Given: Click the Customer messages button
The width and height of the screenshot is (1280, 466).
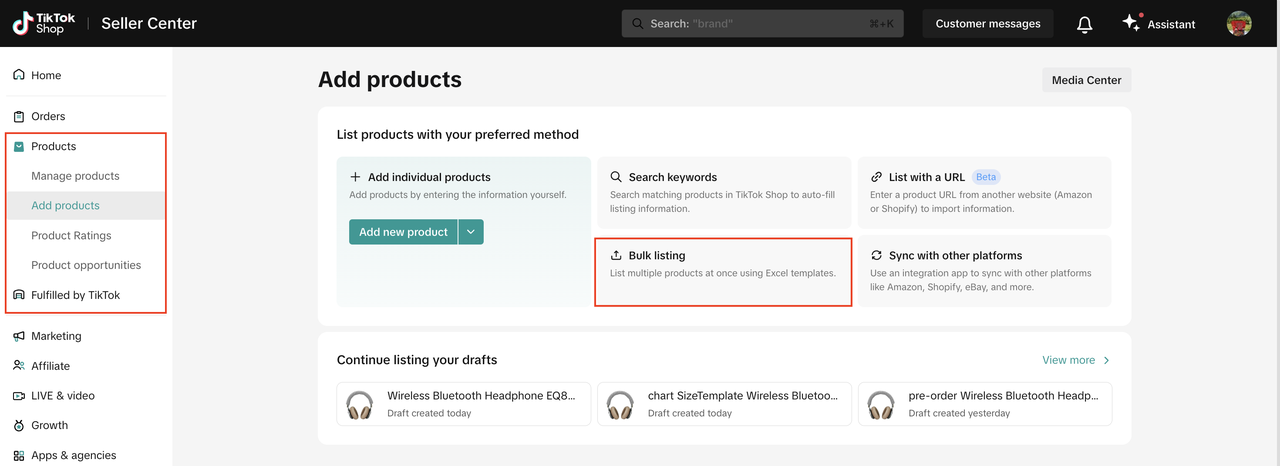Looking at the screenshot, I should tap(987, 24).
